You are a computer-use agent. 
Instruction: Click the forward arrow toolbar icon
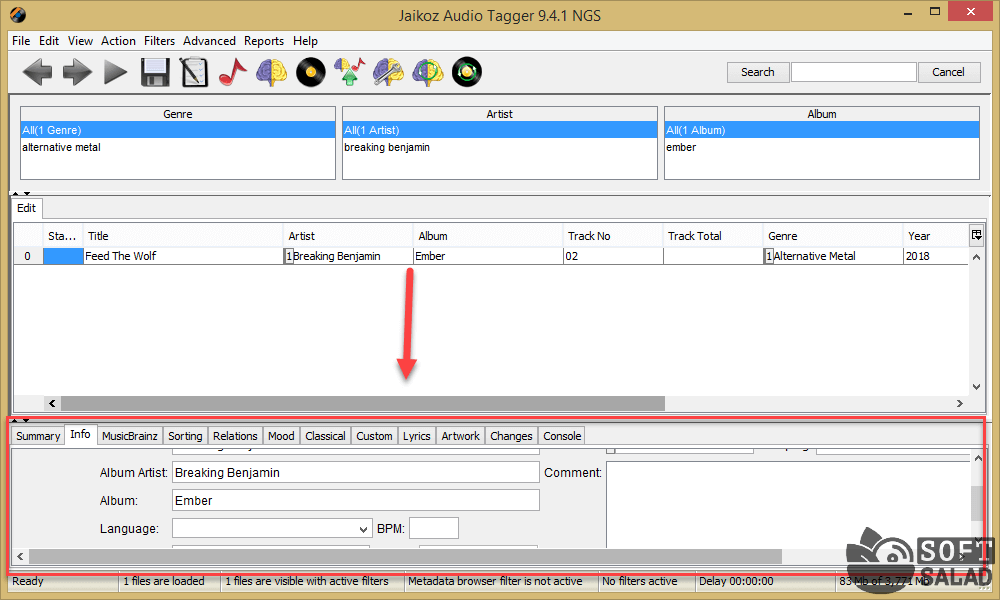click(77, 72)
